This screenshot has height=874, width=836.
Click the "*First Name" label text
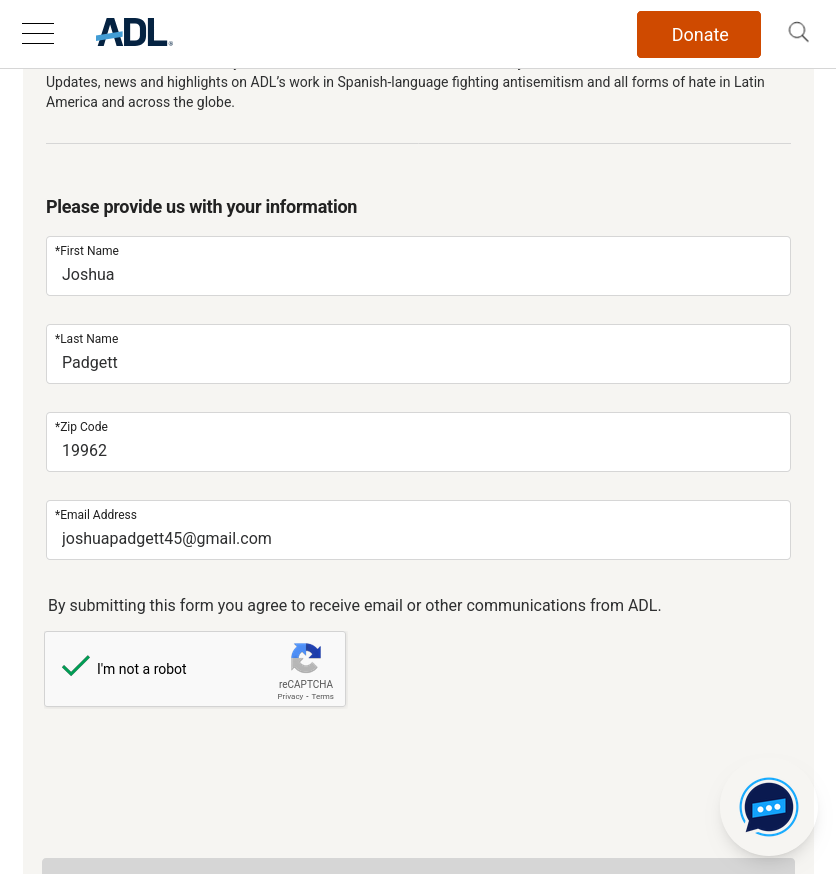(87, 251)
